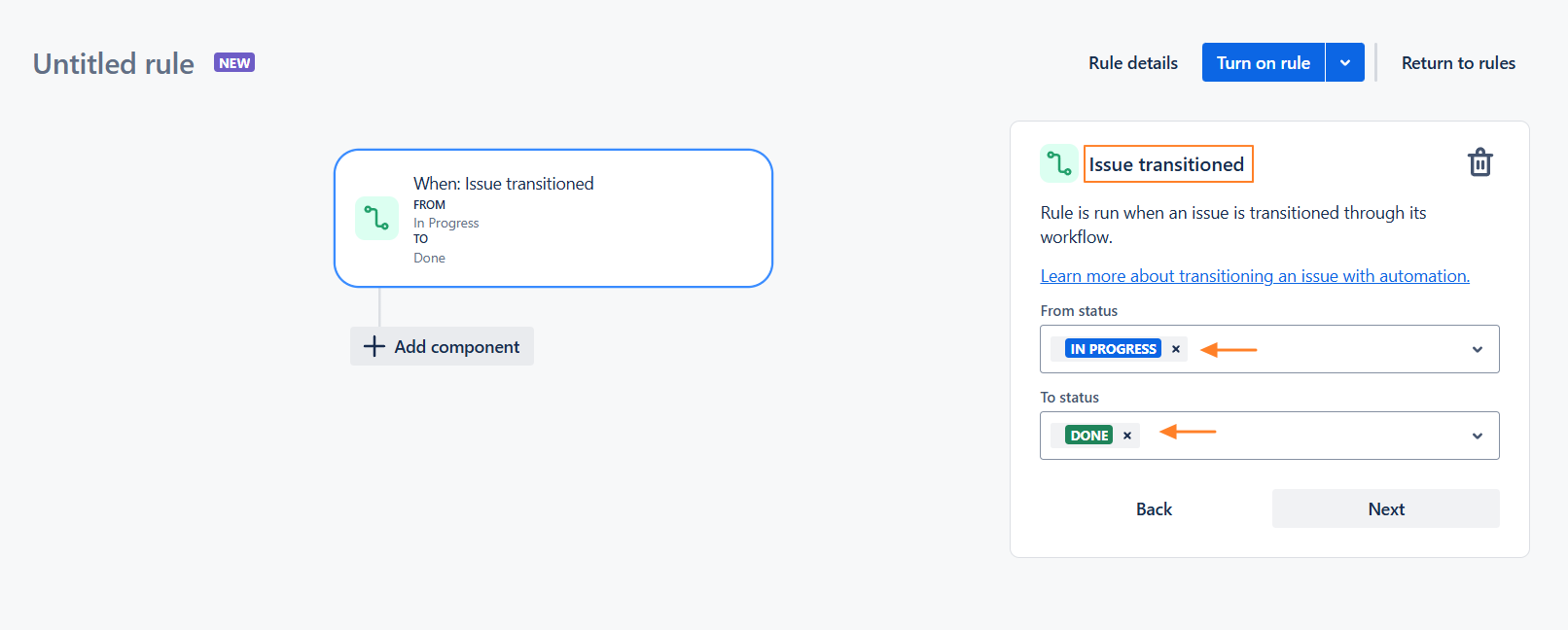Expand the From status dropdown chevron
The image size is (1568, 630).
pos(1477,349)
